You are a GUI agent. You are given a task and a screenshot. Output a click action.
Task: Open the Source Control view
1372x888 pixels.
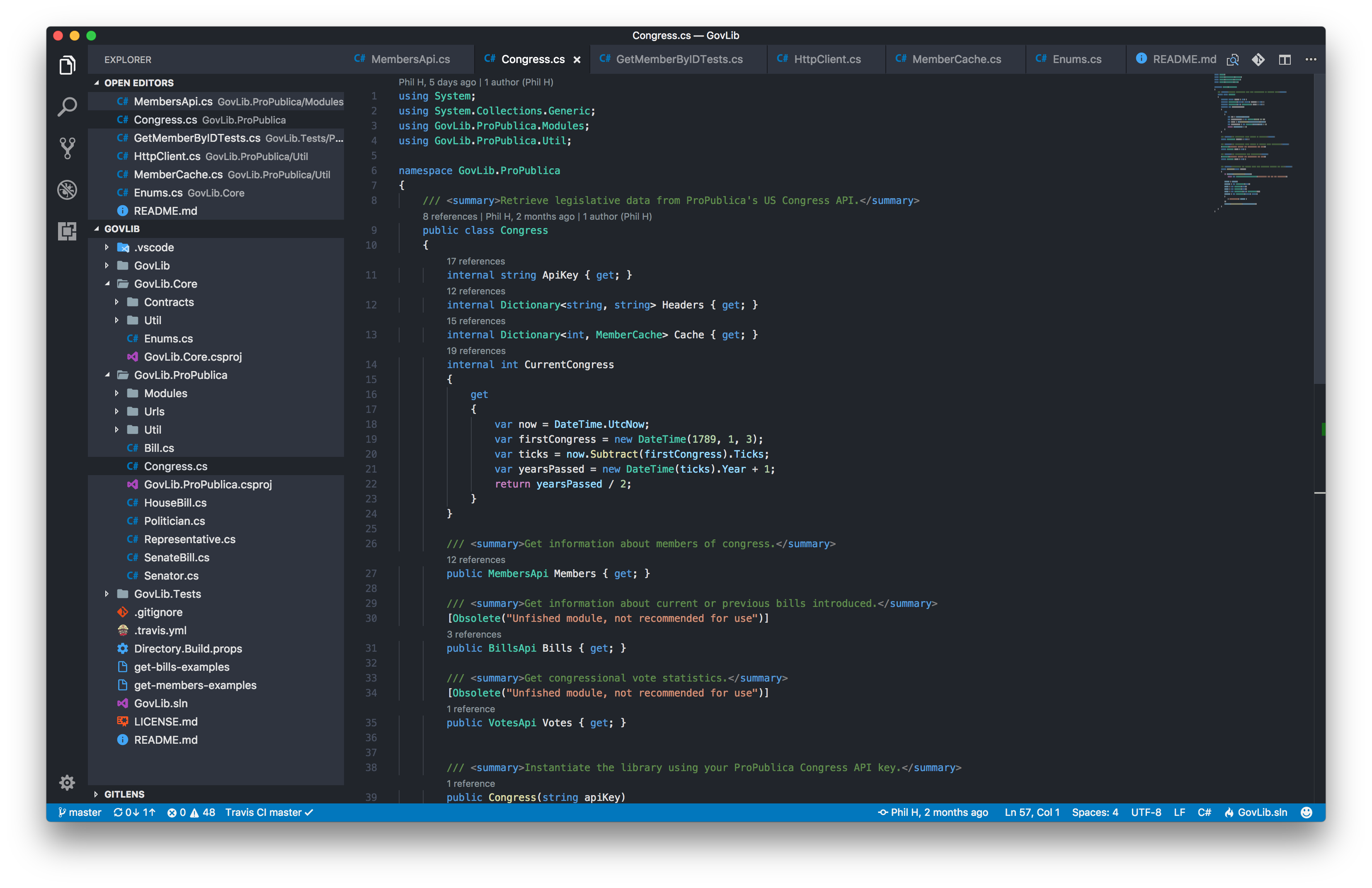[x=67, y=148]
